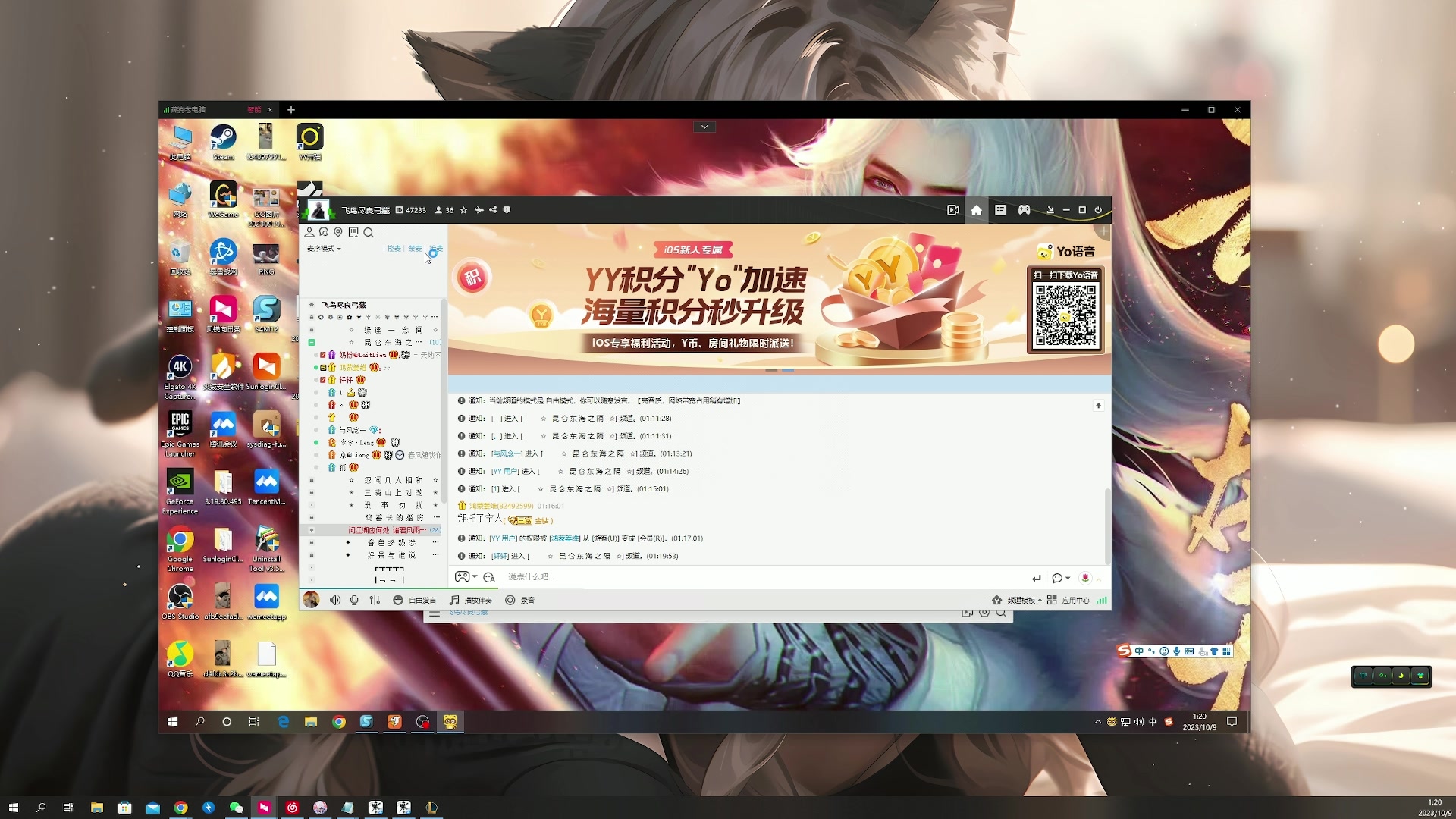Screen dimensions: 1456x819
Task: Click the emoji smiley icon near 自由发言
Action: point(398,600)
